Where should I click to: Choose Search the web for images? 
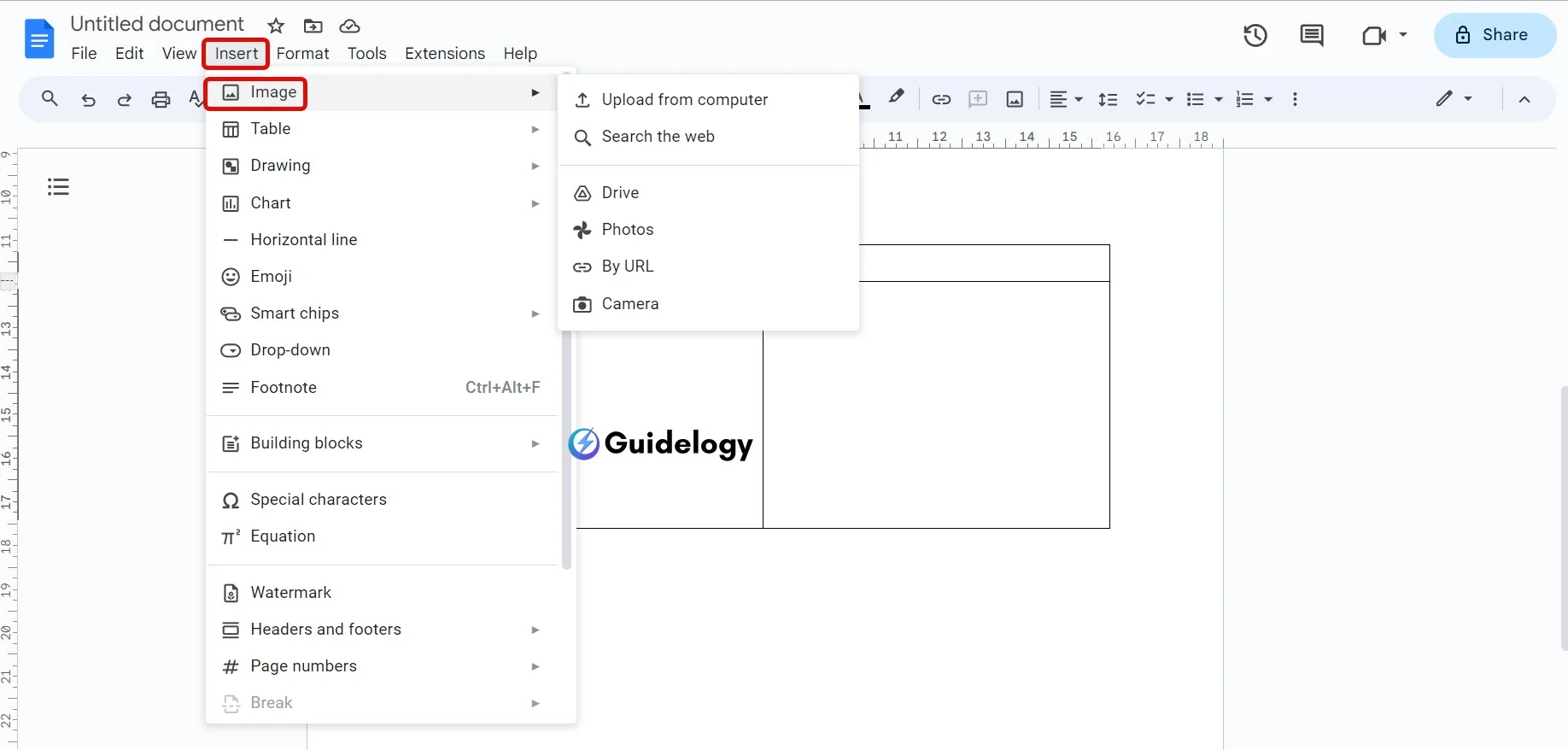pos(708,137)
